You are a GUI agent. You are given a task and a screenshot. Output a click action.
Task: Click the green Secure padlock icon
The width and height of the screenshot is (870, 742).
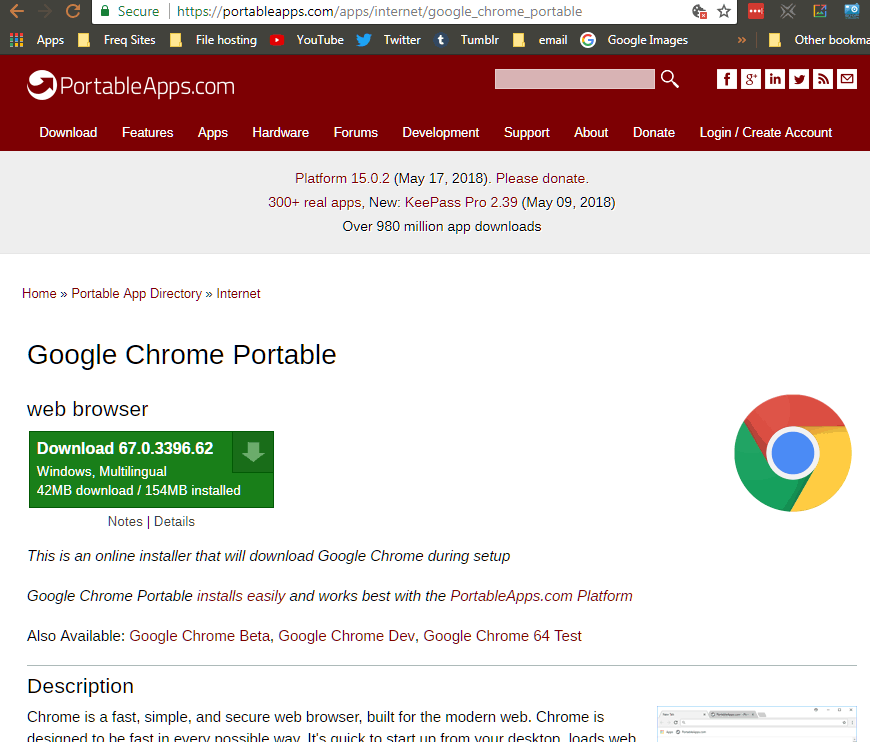click(x=105, y=11)
